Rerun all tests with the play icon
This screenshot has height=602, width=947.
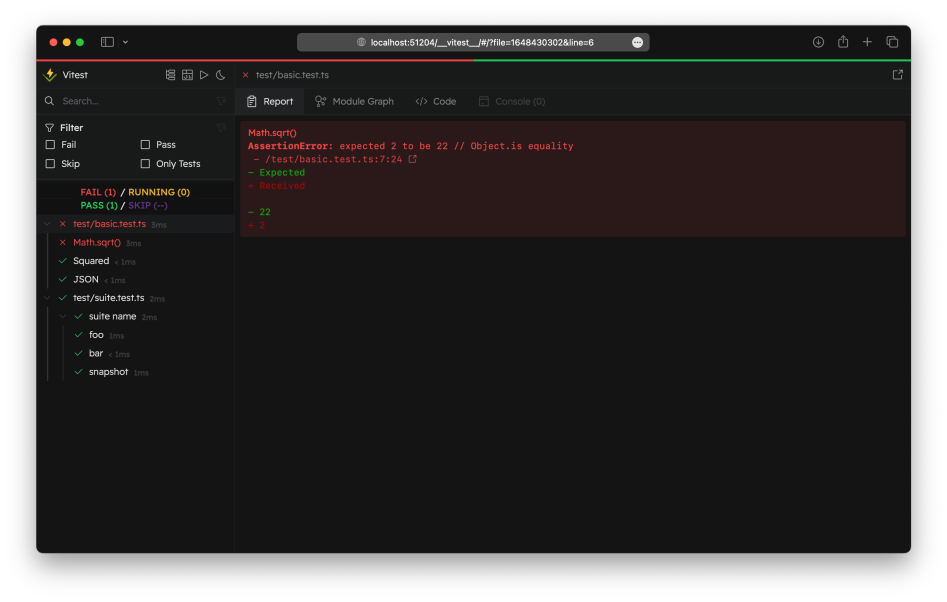pyautogui.click(x=204, y=75)
